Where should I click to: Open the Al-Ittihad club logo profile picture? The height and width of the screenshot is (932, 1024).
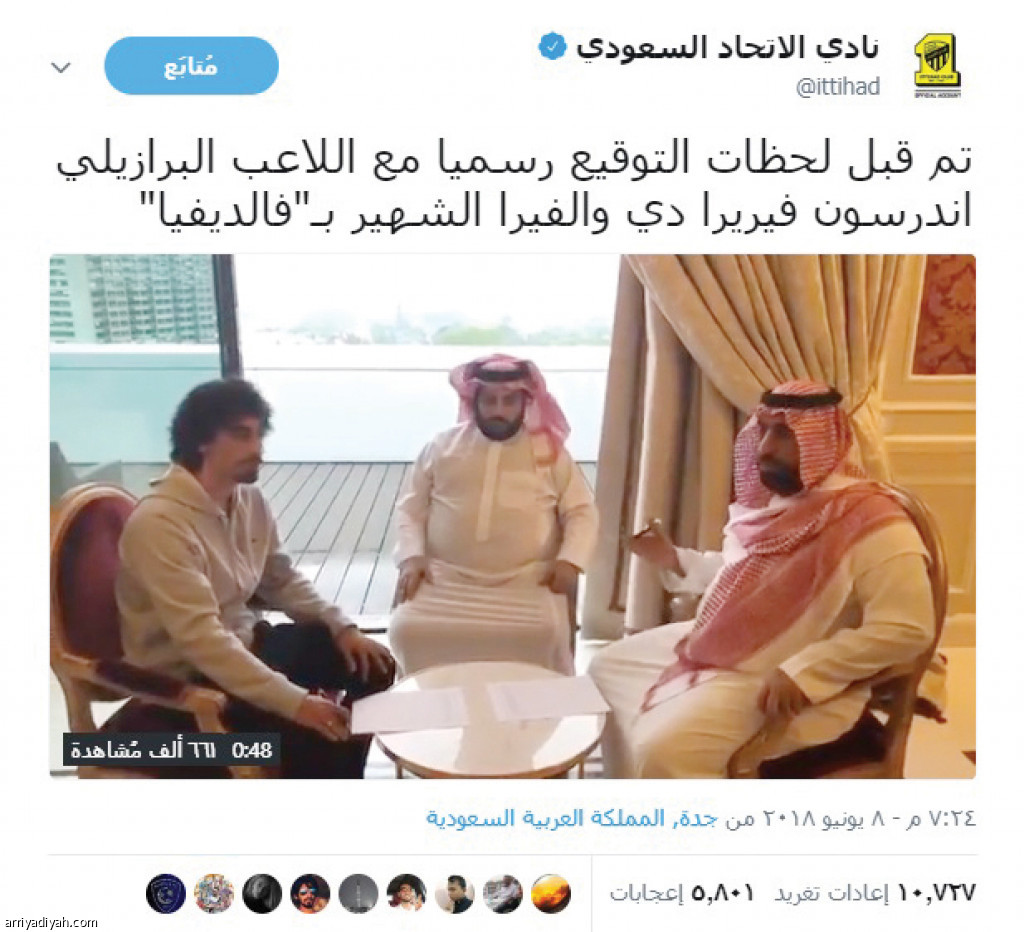pyautogui.click(x=937, y=66)
